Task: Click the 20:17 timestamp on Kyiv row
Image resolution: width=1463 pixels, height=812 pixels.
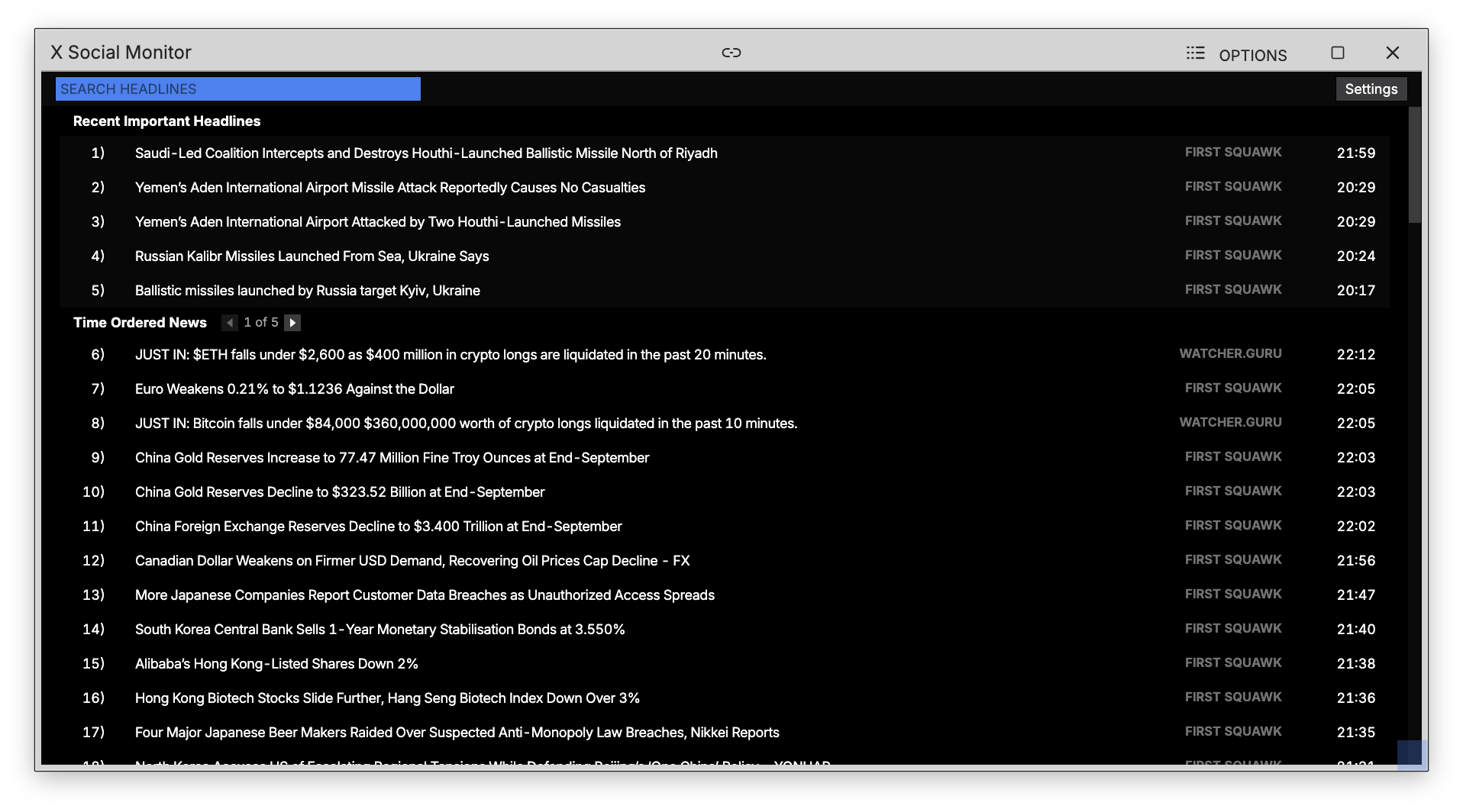Action: [x=1356, y=291]
